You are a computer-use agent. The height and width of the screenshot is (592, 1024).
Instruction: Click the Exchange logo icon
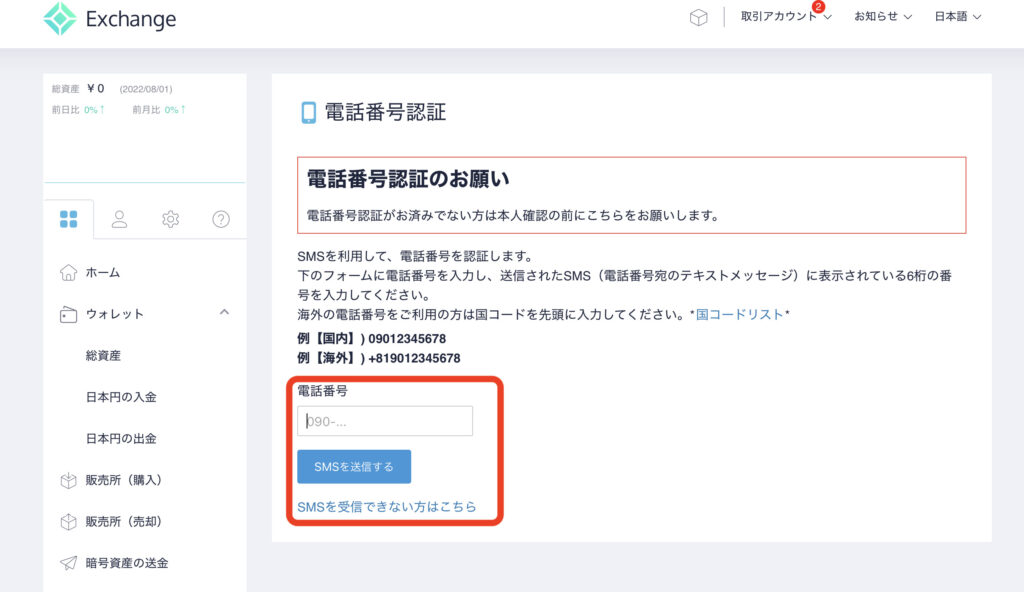59,19
